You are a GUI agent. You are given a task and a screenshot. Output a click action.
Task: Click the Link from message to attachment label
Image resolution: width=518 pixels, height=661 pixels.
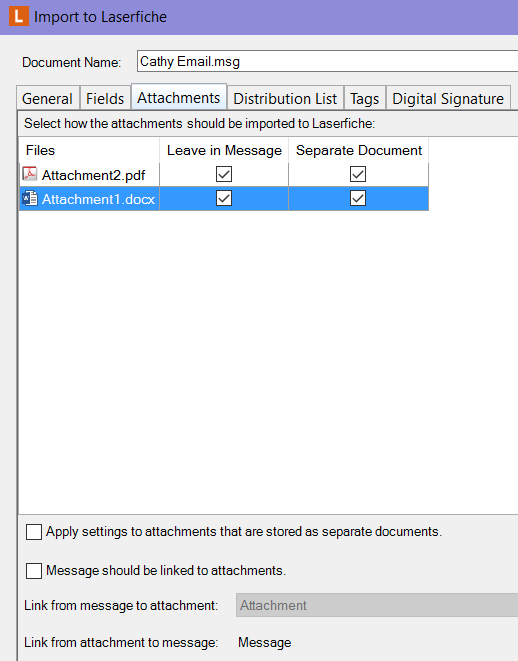[x=121, y=605]
